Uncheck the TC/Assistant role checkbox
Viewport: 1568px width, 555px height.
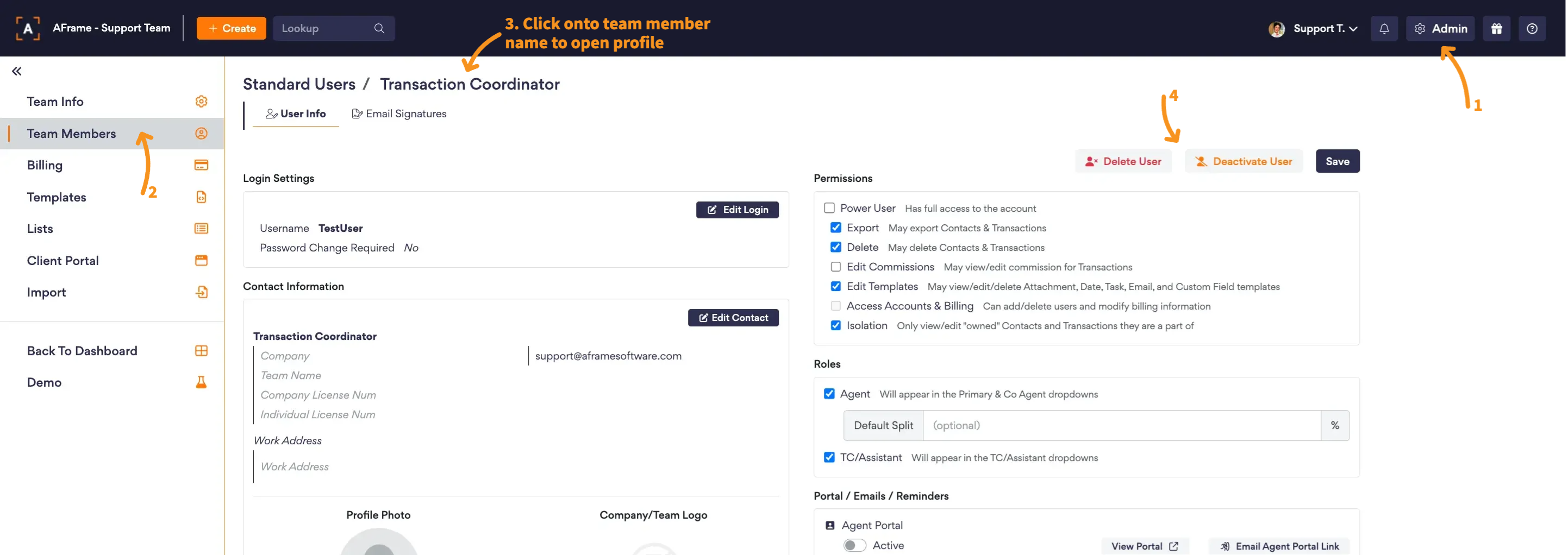(x=829, y=457)
